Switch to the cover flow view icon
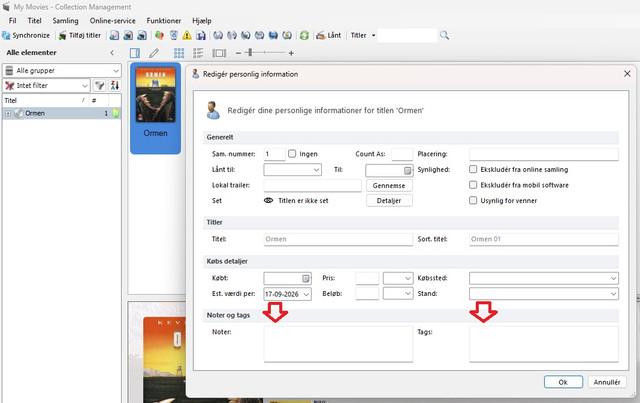The height and width of the screenshot is (403, 640). click(219, 53)
